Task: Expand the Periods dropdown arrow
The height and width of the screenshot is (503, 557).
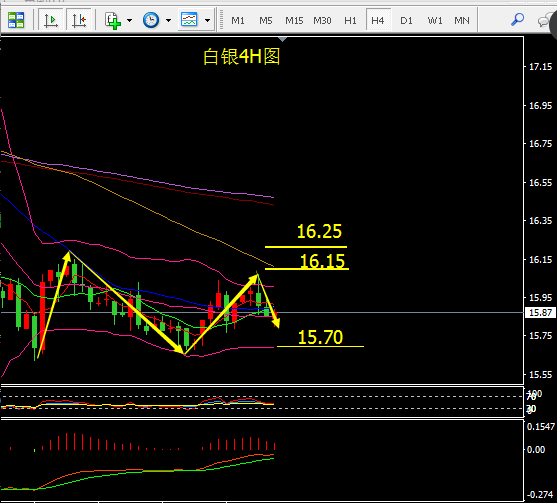Action: click(x=168, y=20)
